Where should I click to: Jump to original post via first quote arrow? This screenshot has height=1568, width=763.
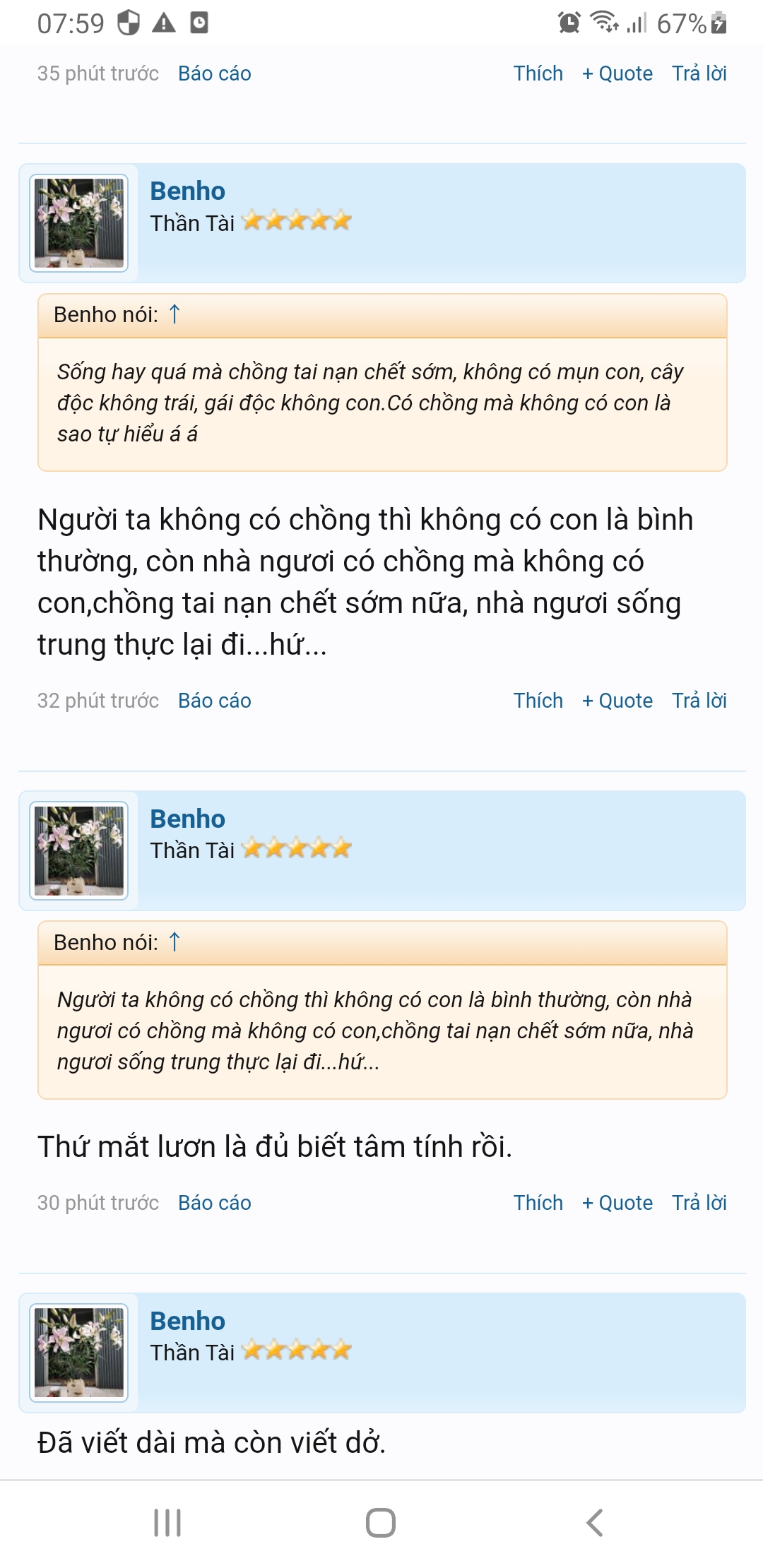(x=175, y=314)
